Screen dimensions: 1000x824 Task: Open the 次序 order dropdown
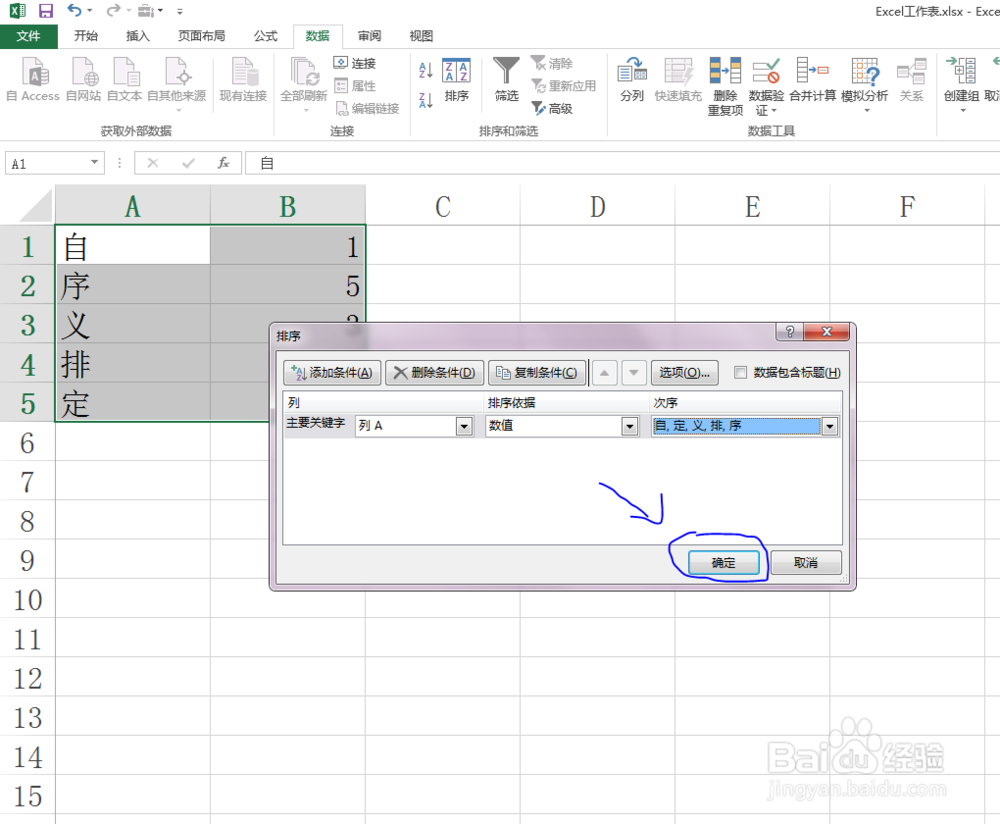(830, 426)
